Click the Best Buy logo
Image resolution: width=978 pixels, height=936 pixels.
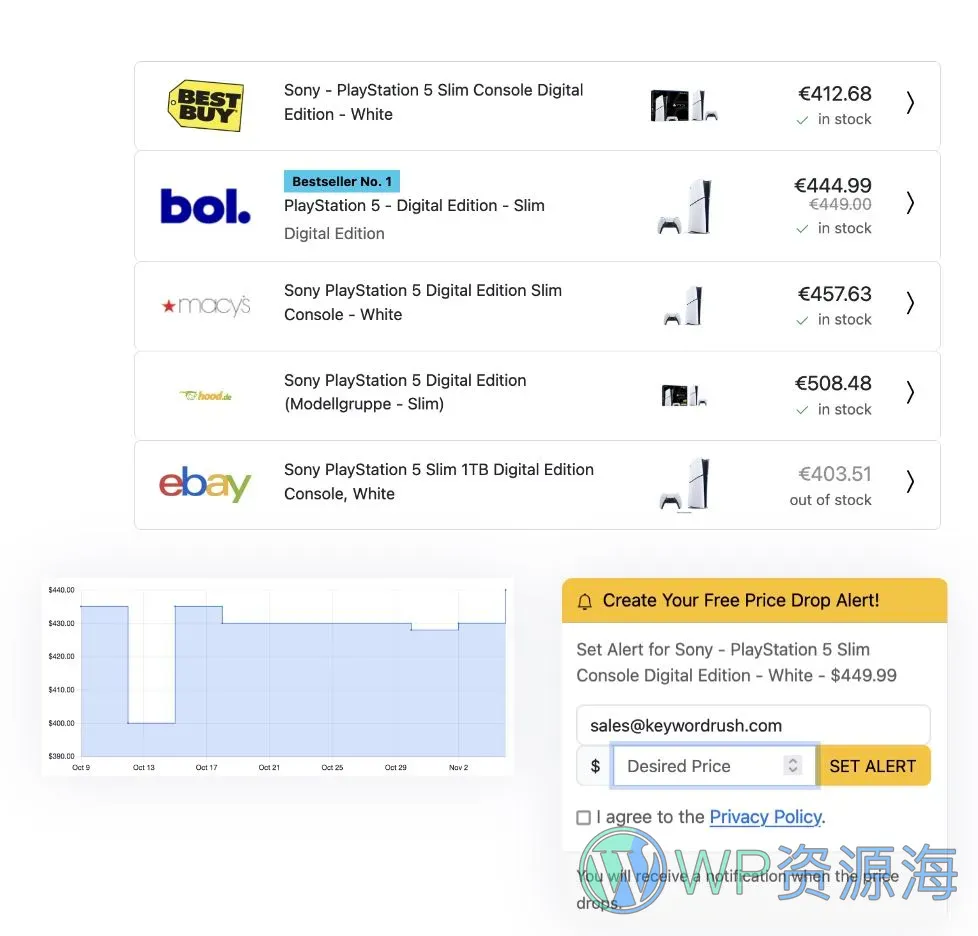point(206,105)
